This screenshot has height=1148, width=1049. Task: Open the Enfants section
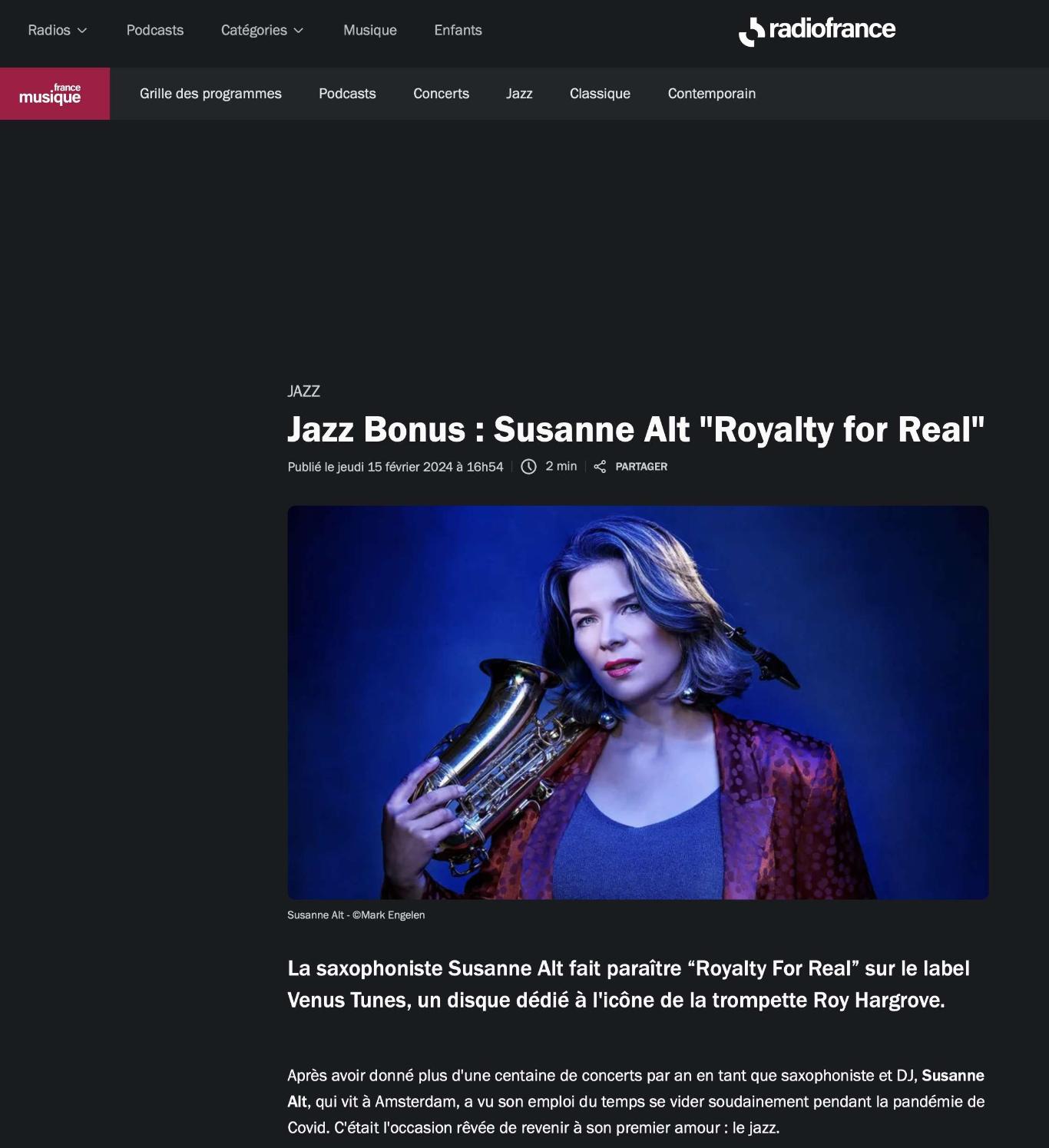tap(458, 30)
